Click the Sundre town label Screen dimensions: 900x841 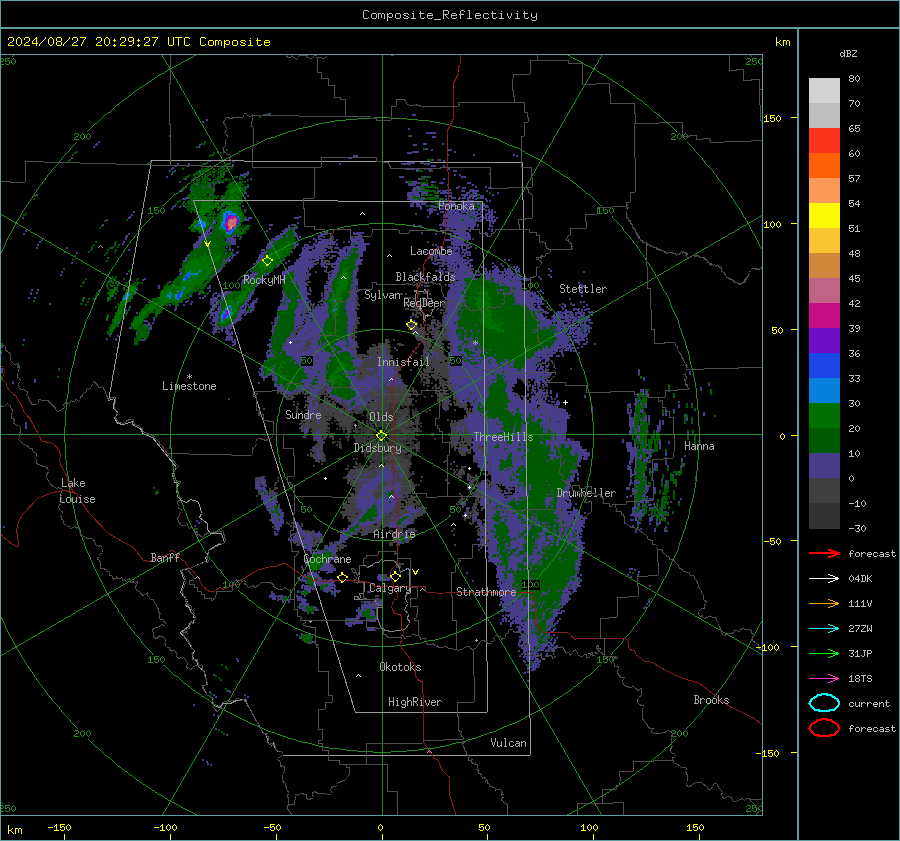click(x=303, y=414)
